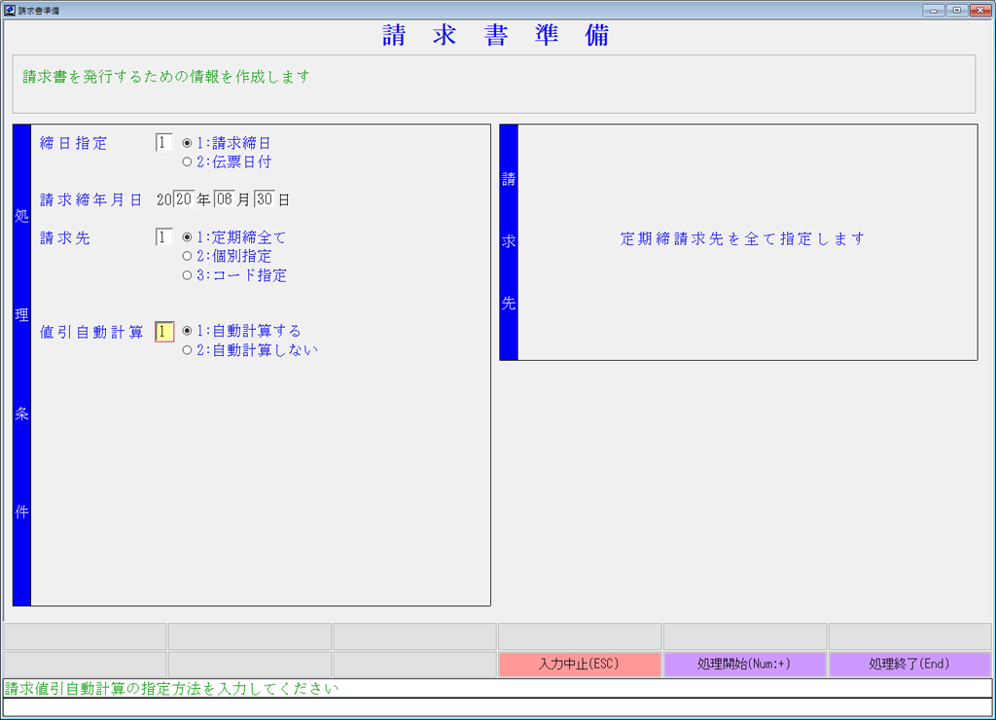The width and height of the screenshot is (996, 720).
Task: Choose the 2:個別指定 radio option
Action: tap(187, 257)
